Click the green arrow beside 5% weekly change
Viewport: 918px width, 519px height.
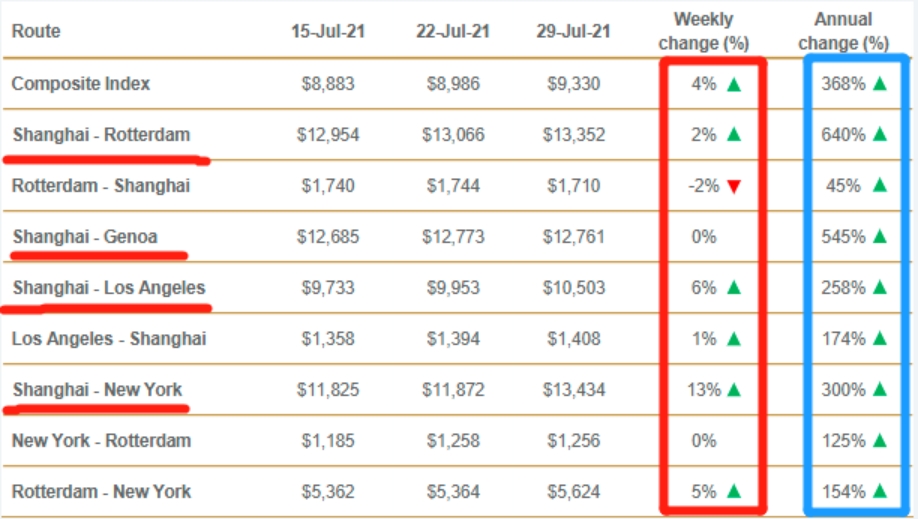(735, 491)
